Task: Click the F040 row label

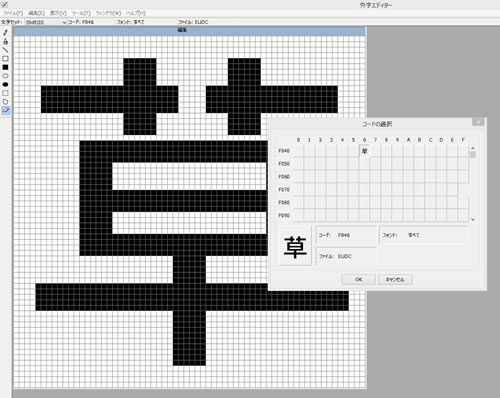Action: (x=284, y=151)
